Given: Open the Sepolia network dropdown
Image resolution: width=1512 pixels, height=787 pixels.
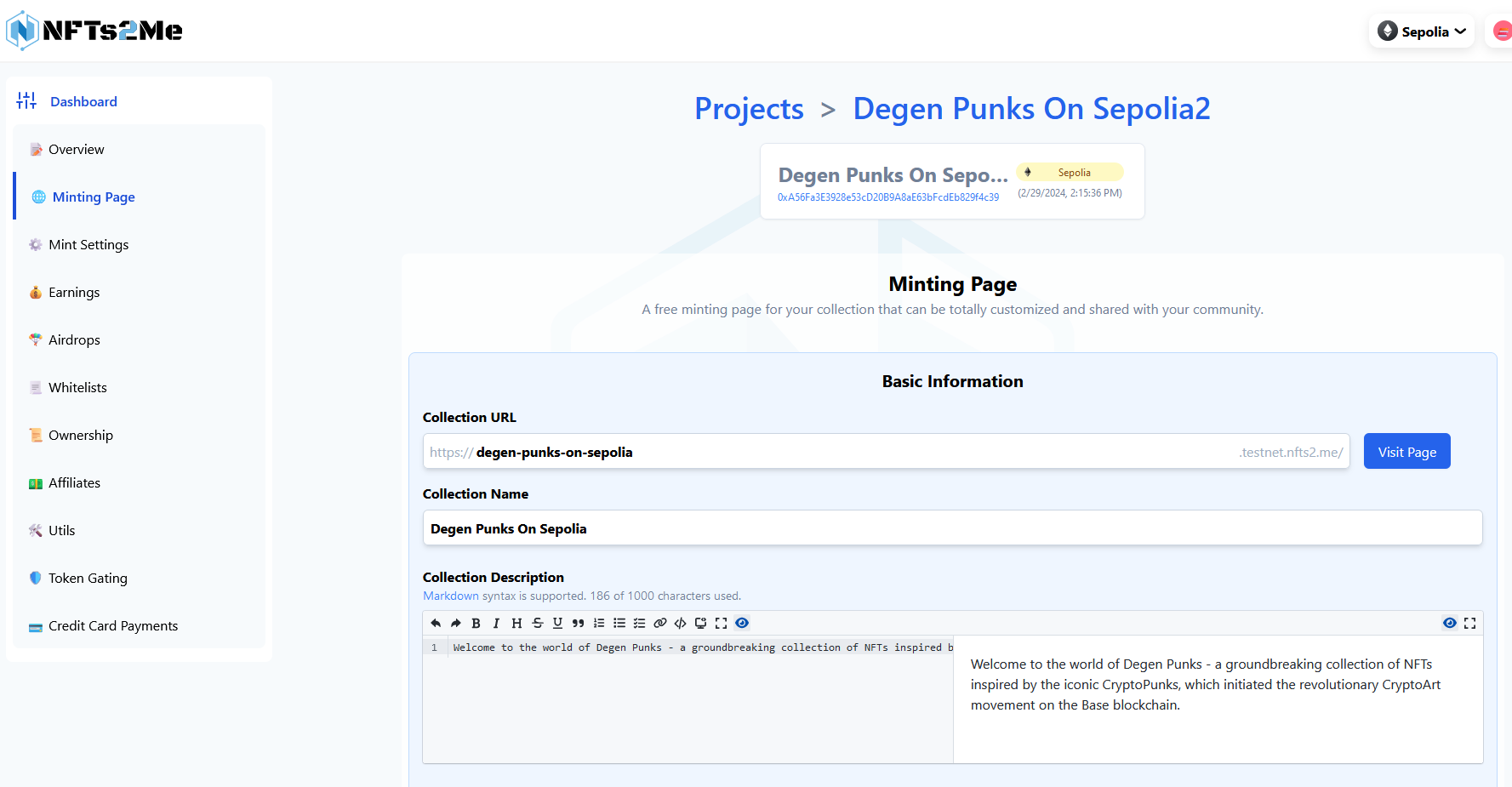Looking at the screenshot, I should [1422, 31].
